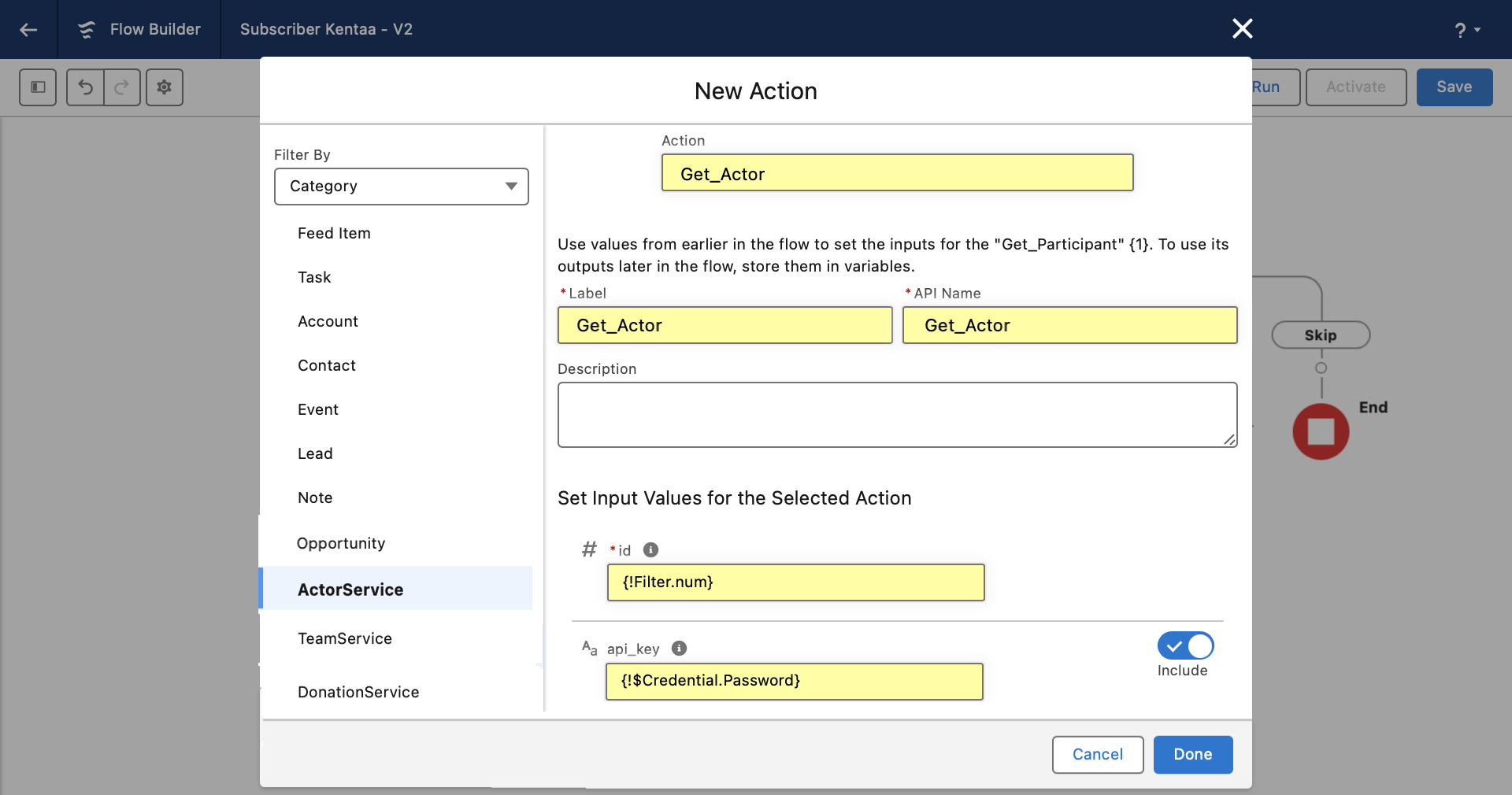Click the text type icon beside api_key
Image resolution: width=1512 pixels, height=795 pixels.
point(589,648)
